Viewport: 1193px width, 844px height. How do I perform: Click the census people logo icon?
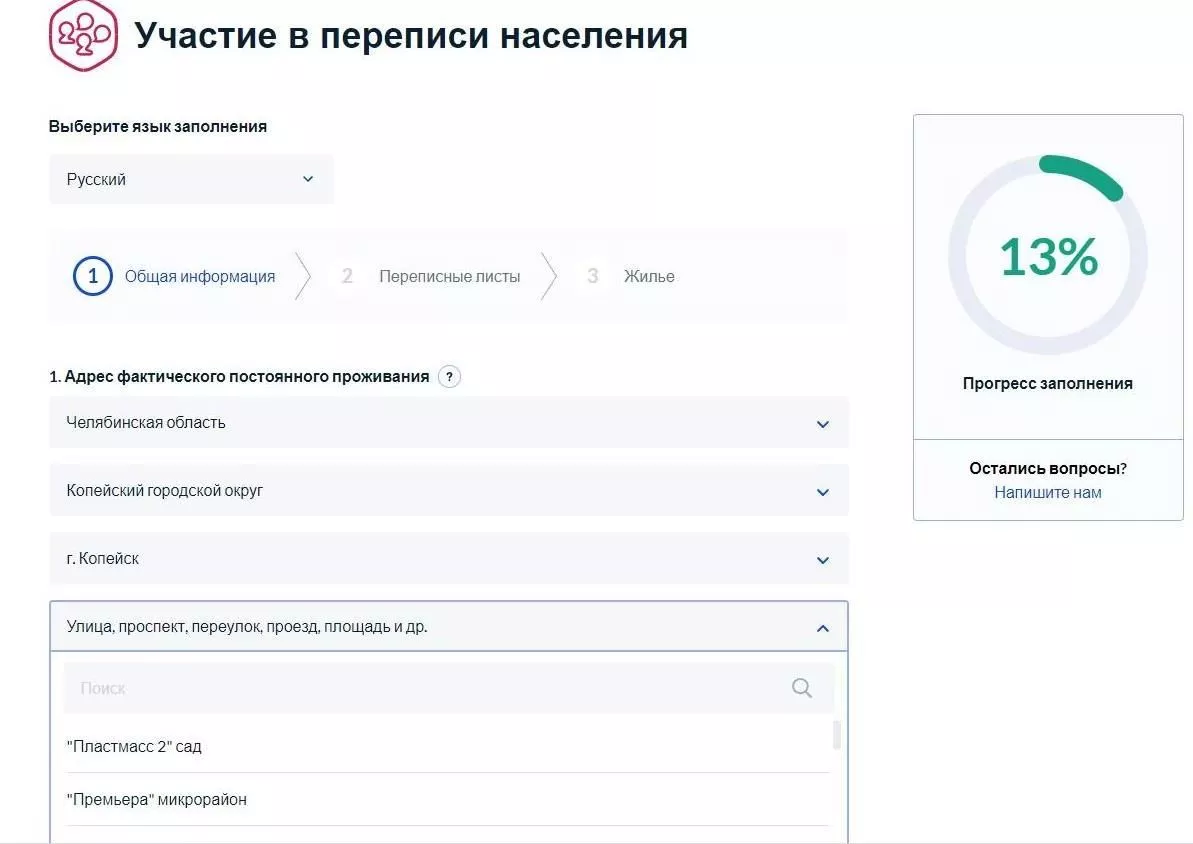(83, 35)
